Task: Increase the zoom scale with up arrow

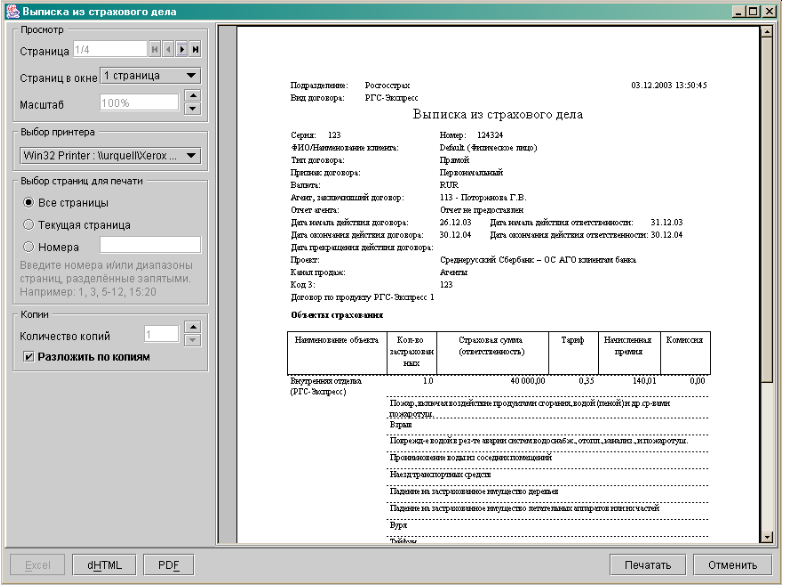Action: point(193,96)
